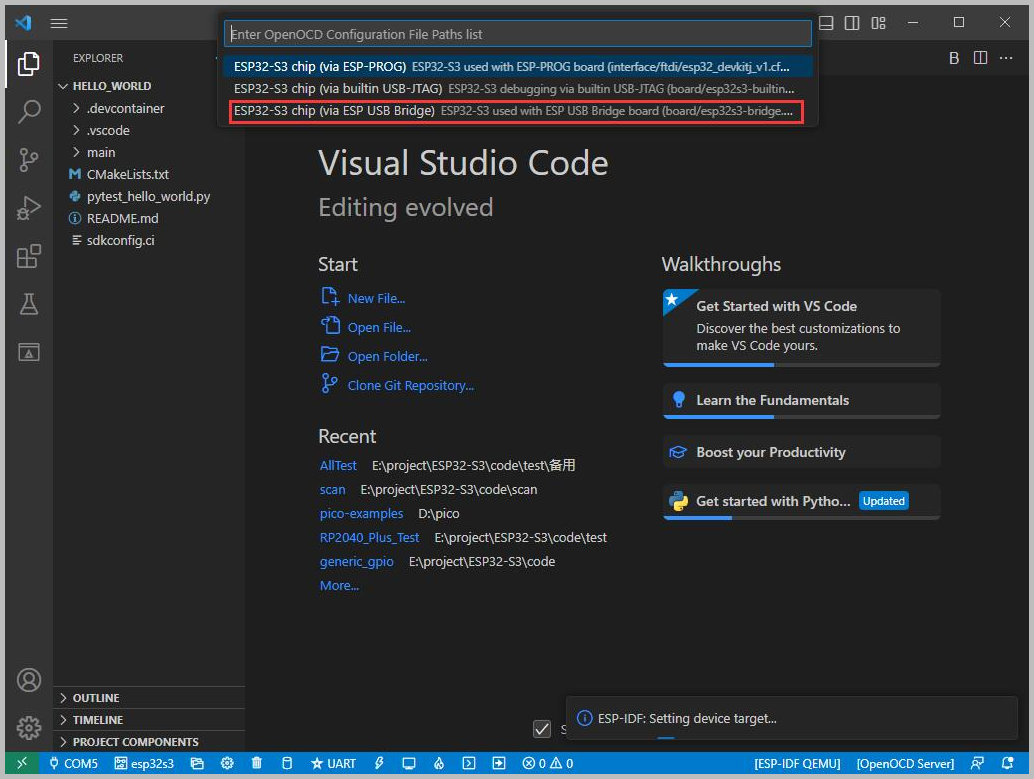Expand the .devcontainer folder

[124, 108]
